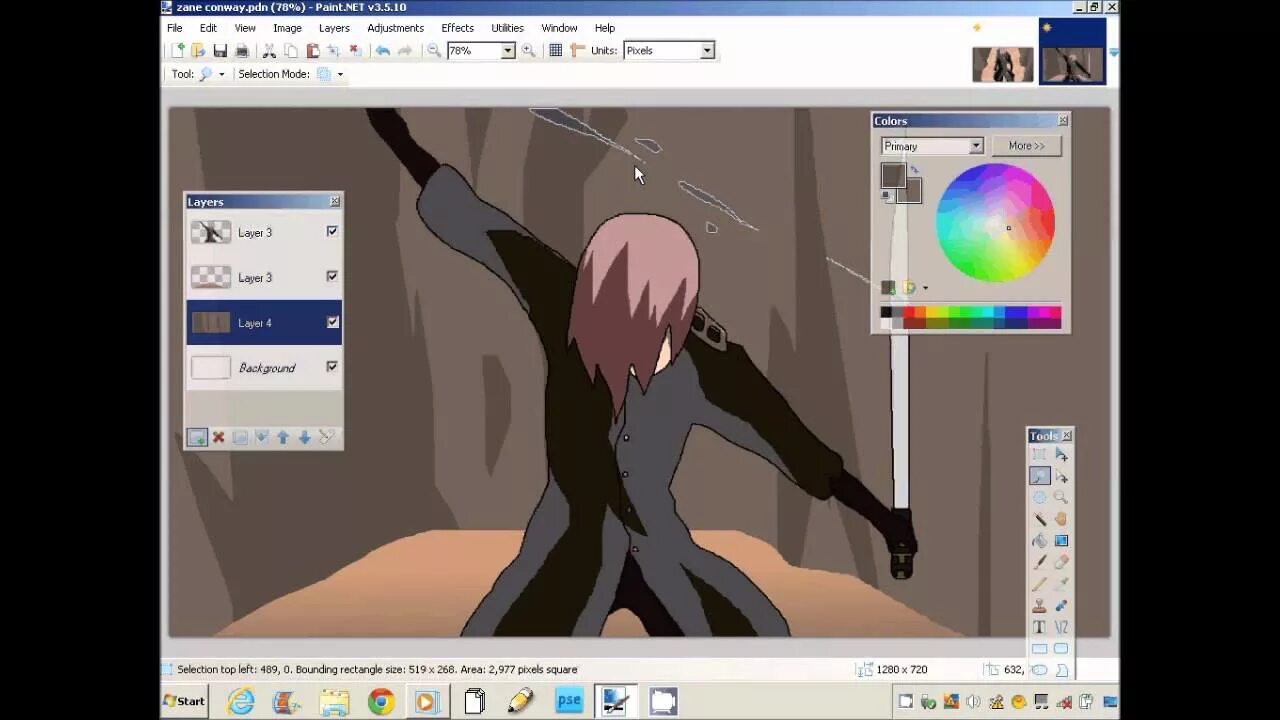The width and height of the screenshot is (1280, 720).
Task: Select the Paintbrush tool
Action: 1039,562
